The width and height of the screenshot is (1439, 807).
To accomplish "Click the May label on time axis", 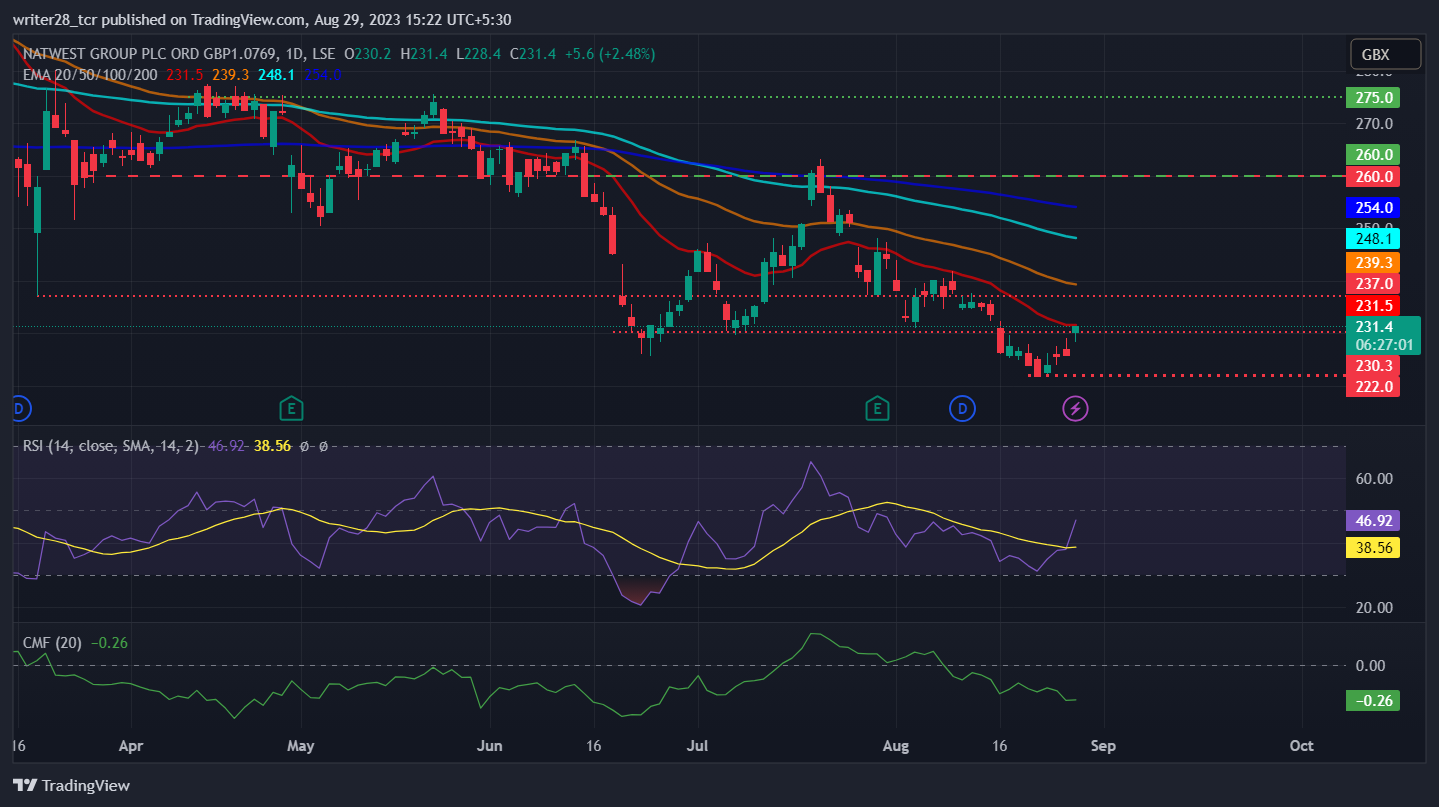I will pos(300,746).
